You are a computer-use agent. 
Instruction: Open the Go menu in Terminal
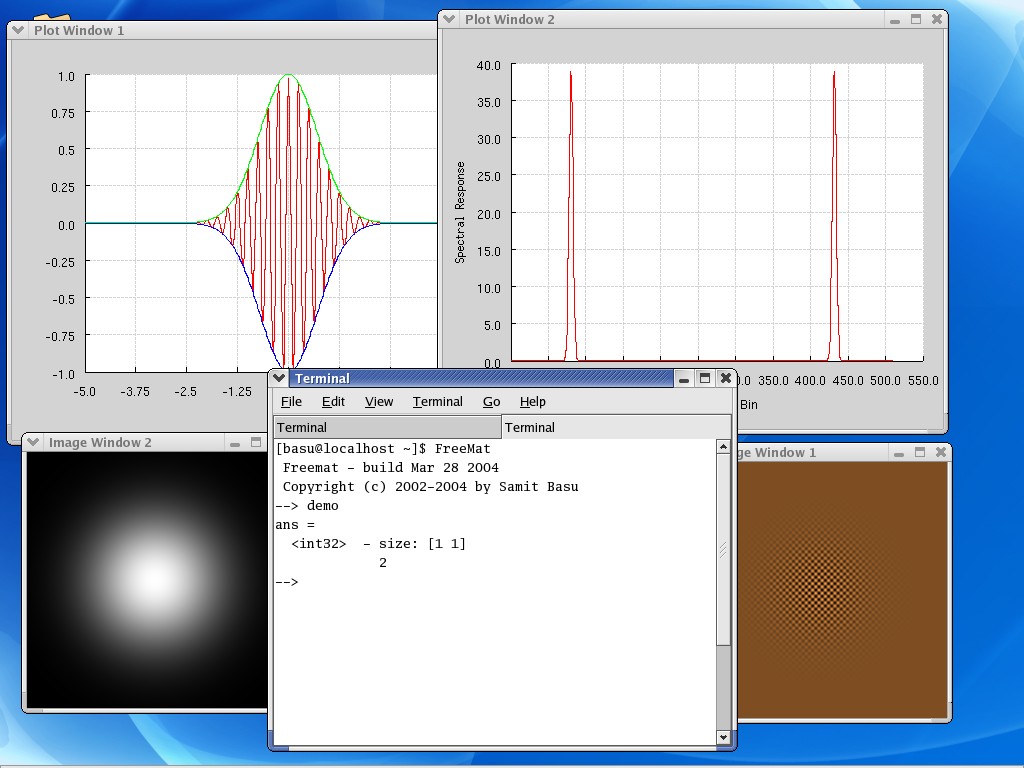tap(492, 402)
